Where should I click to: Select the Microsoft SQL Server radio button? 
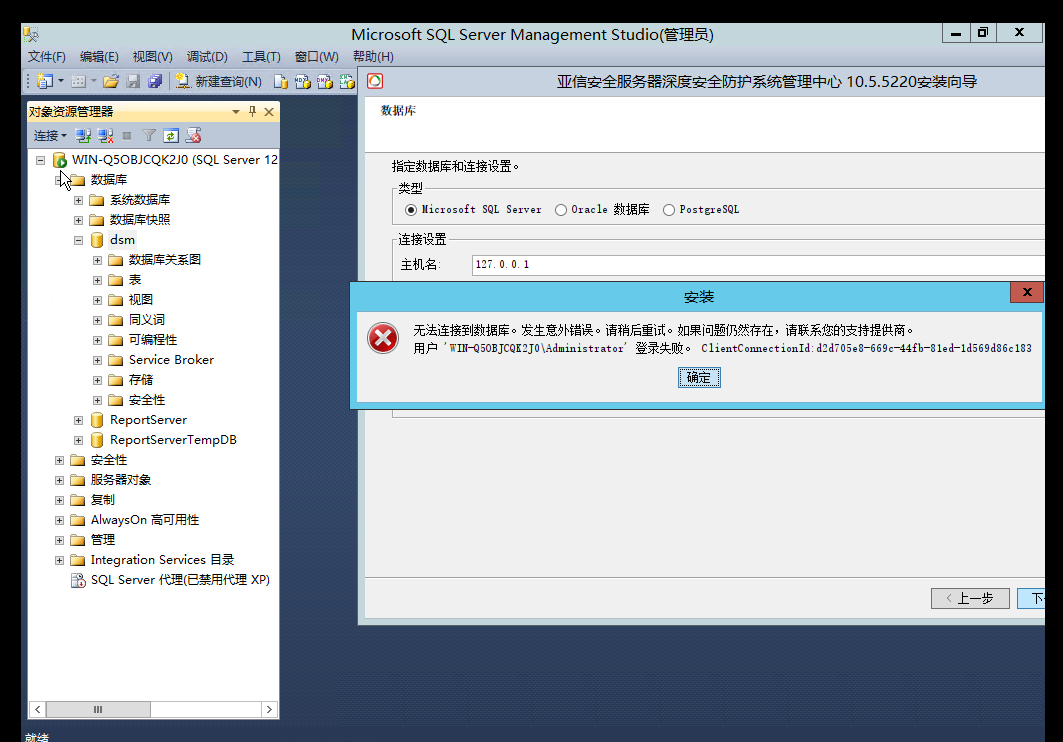pyautogui.click(x=411, y=210)
